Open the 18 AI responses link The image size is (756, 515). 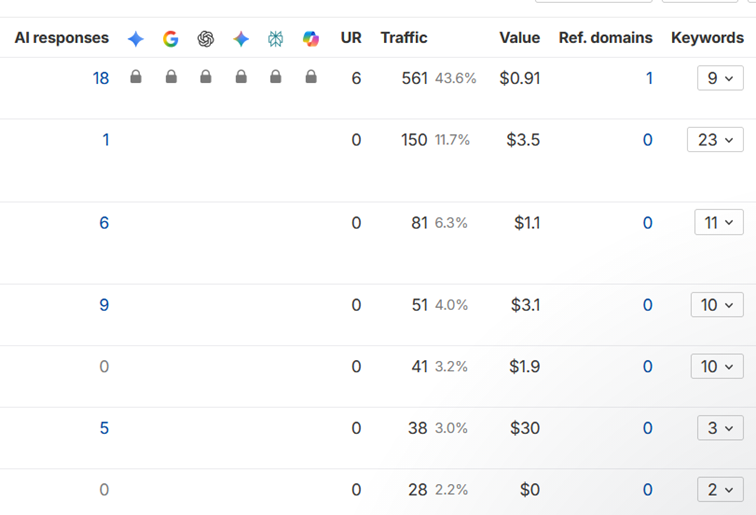tap(101, 78)
